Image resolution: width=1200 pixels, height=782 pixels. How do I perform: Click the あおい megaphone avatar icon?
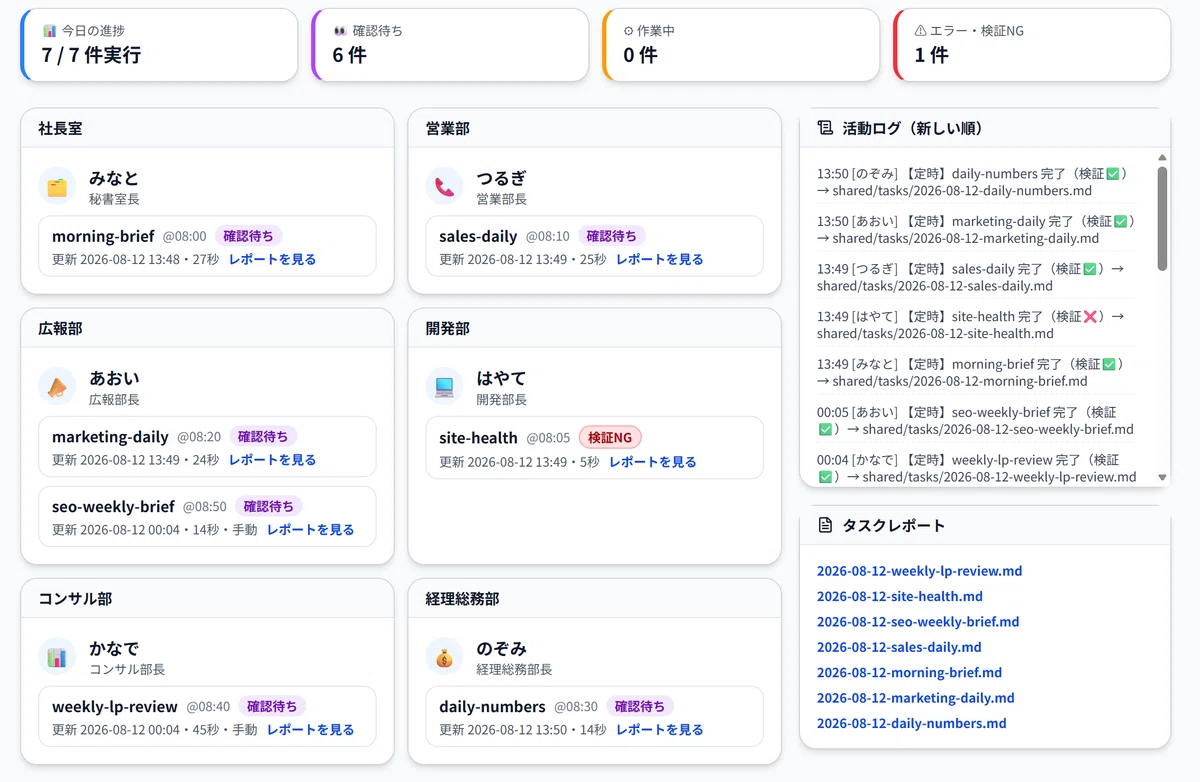pyautogui.click(x=57, y=386)
